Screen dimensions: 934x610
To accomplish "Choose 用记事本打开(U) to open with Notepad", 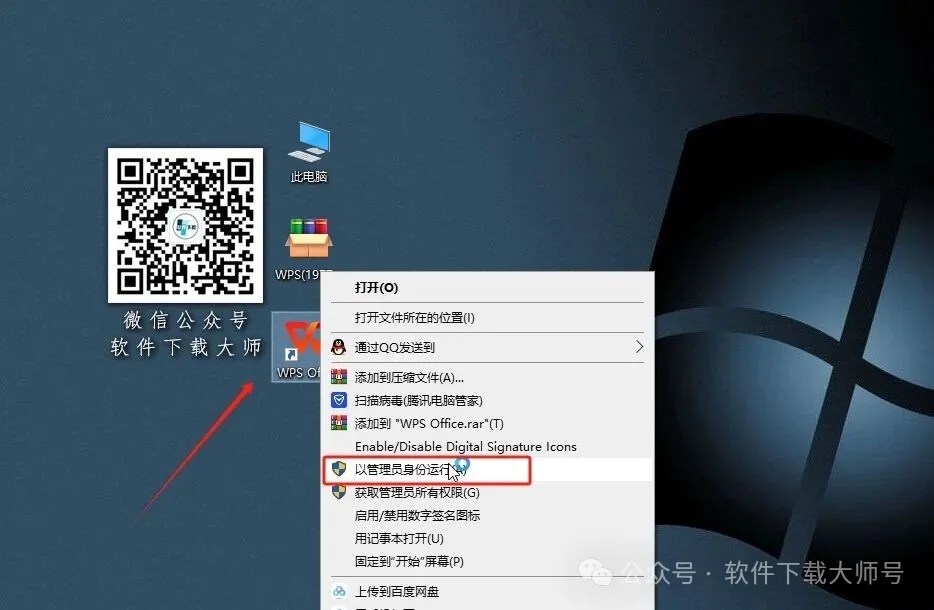I will pos(400,539).
